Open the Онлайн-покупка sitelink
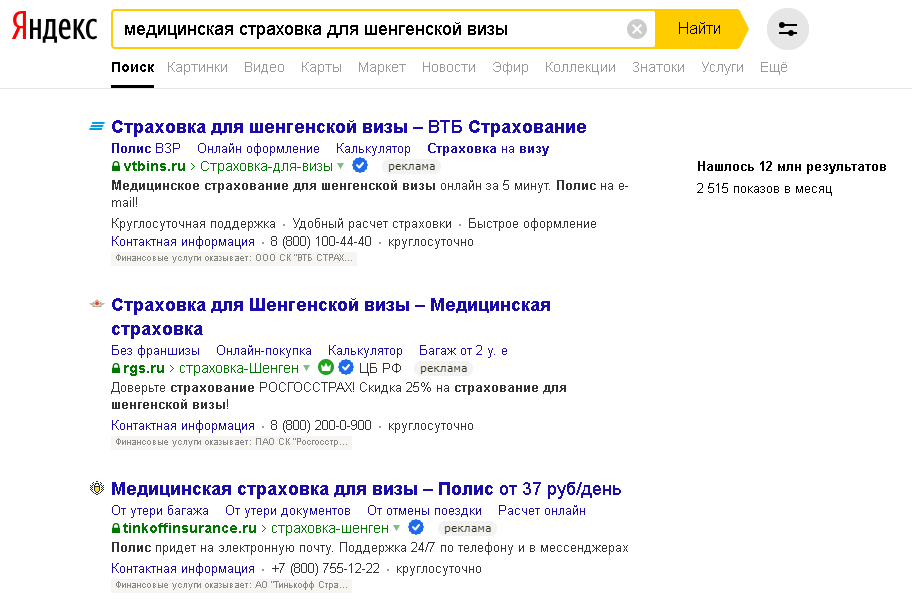The width and height of the screenshot is (912, 600). (264, 351)
